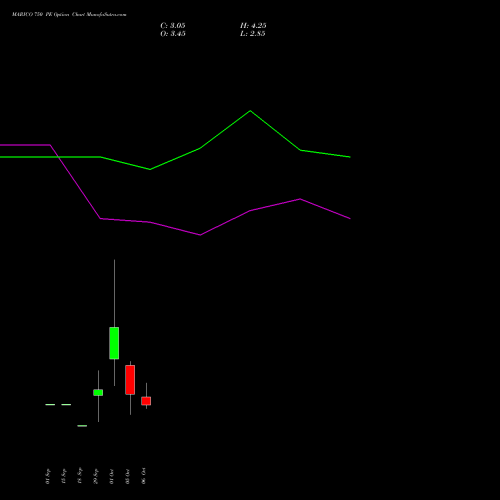Click the 01 Oct date label
The width and height of the screenshot is (500, 500).
click(112, 476)
